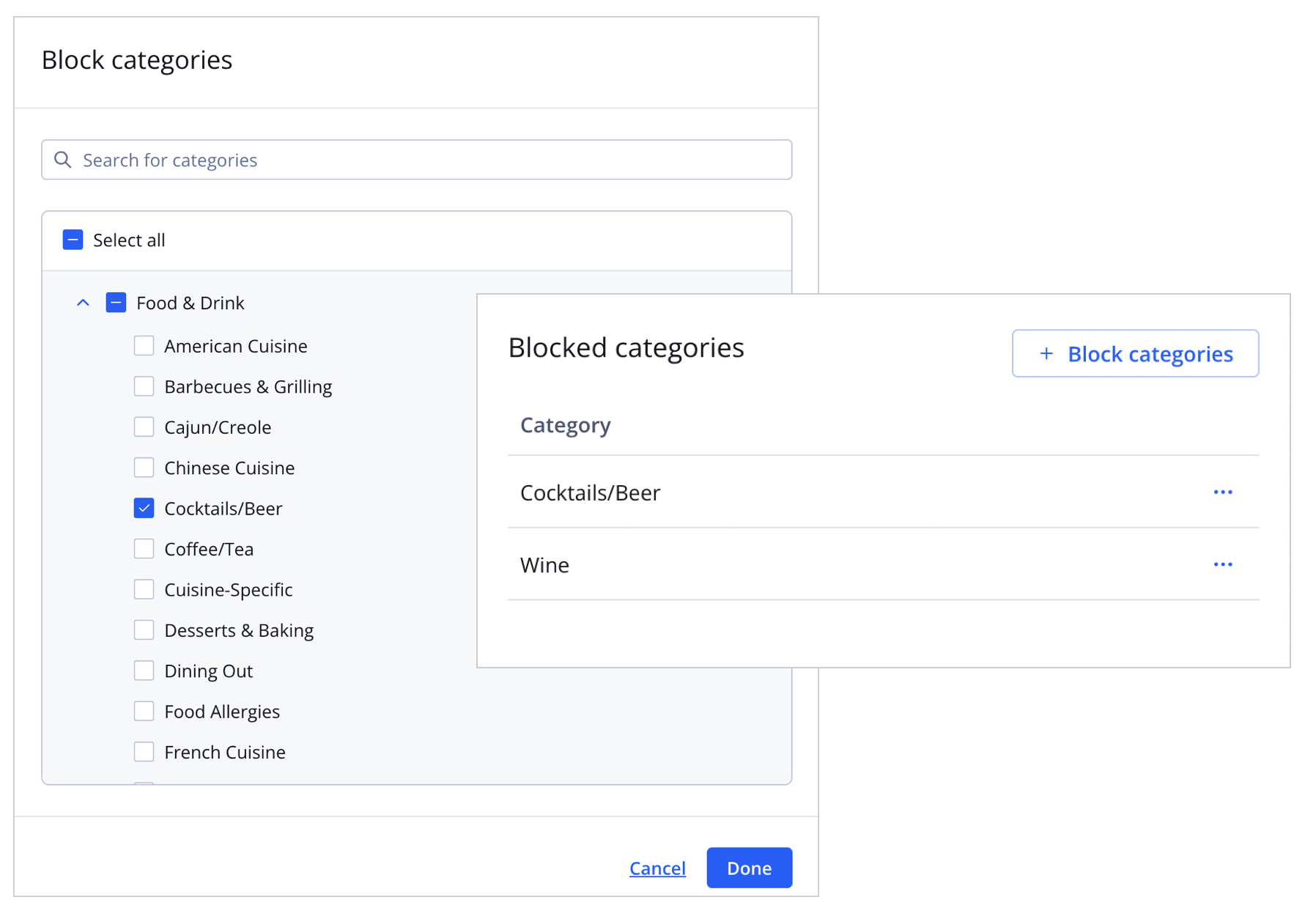Click the Category column header

pos(565,425)
